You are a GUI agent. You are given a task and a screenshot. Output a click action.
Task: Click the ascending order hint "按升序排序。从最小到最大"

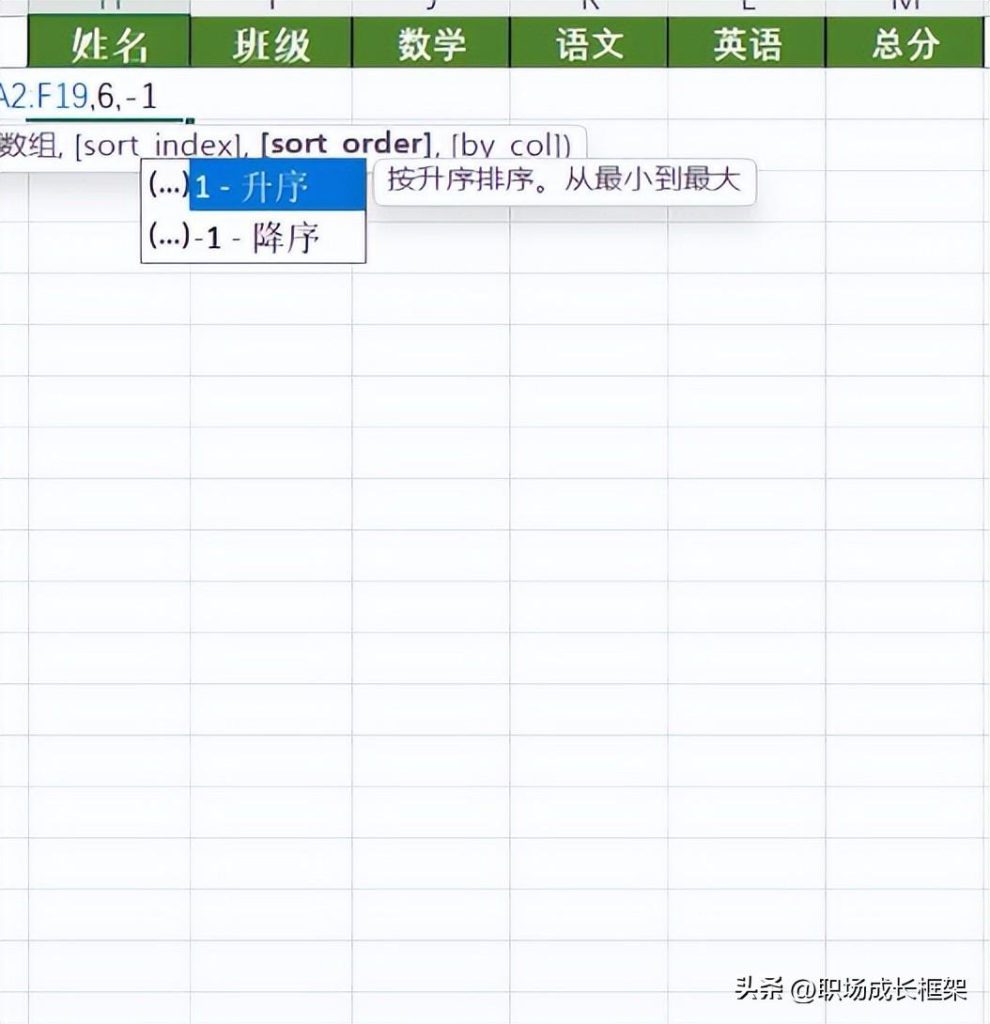pos(563,180)
